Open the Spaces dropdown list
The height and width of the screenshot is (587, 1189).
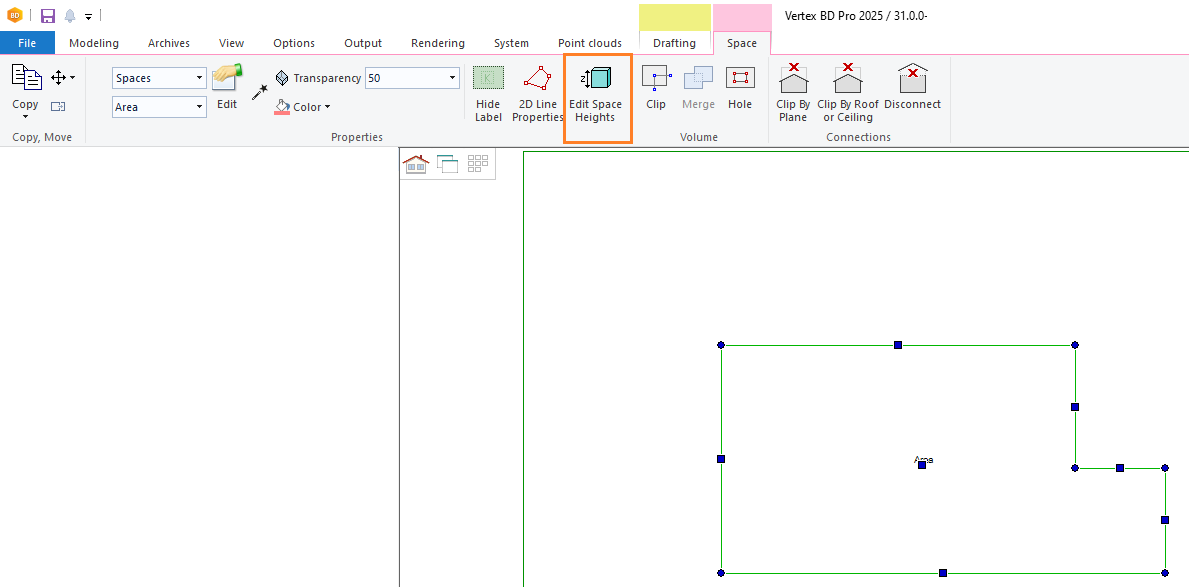pyautogui.click(x=199, y=78)
